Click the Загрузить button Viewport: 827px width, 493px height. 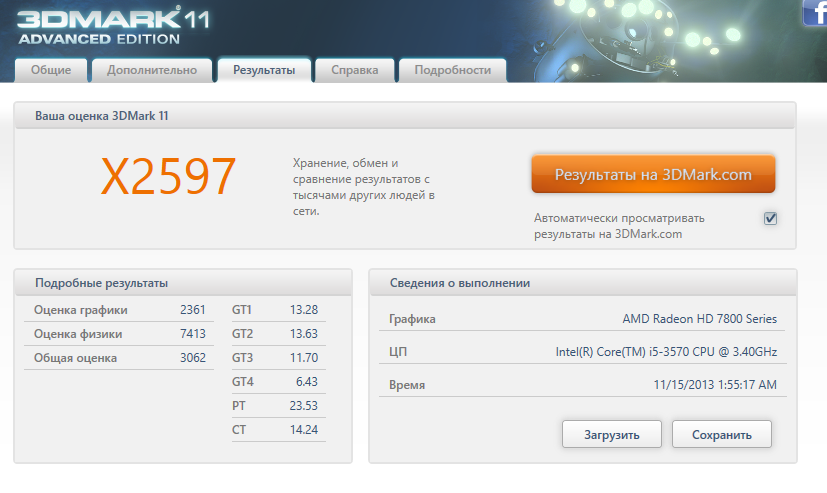coord(612,434)
